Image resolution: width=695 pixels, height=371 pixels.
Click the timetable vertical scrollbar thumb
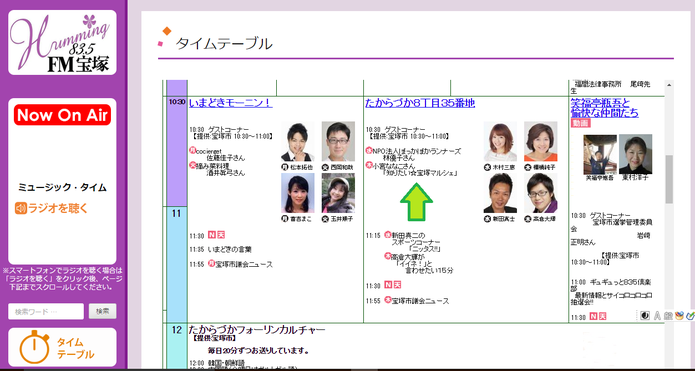pyautogui.click(x=669, y=179)
